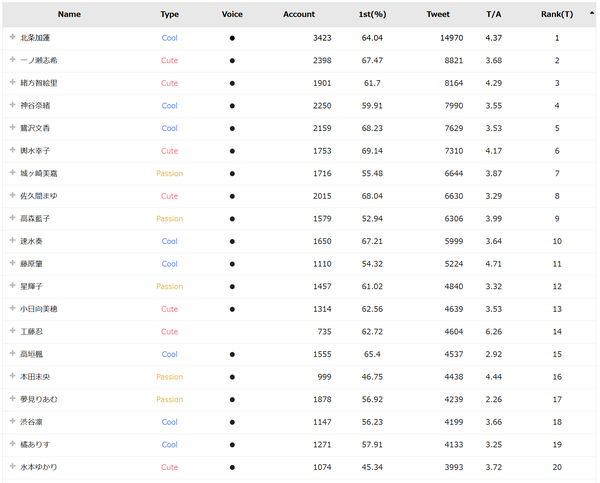Sort table by the Voice column
The width and height of the screenshot is (600, 483).
[x=232, y=14]
